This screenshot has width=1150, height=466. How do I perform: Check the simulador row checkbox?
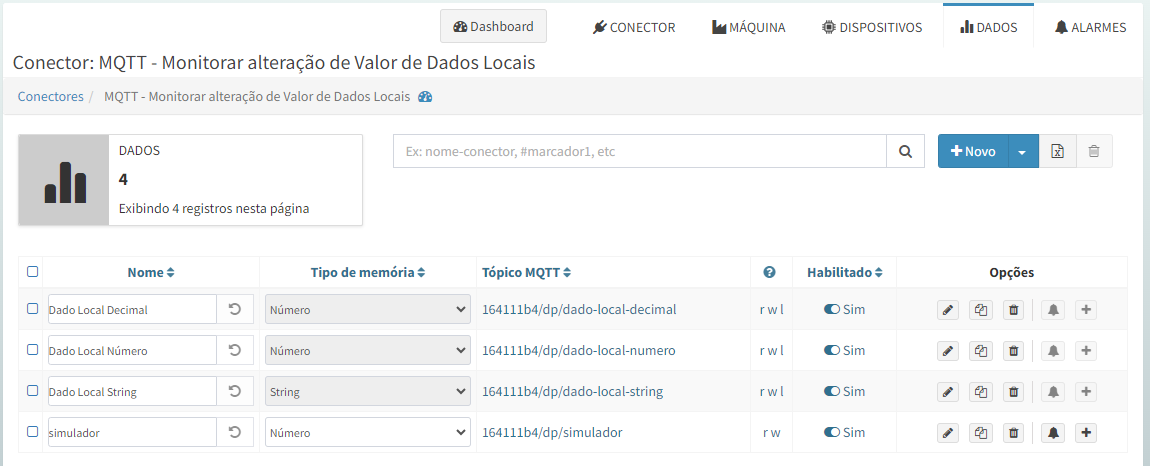[x=32, y=432]
